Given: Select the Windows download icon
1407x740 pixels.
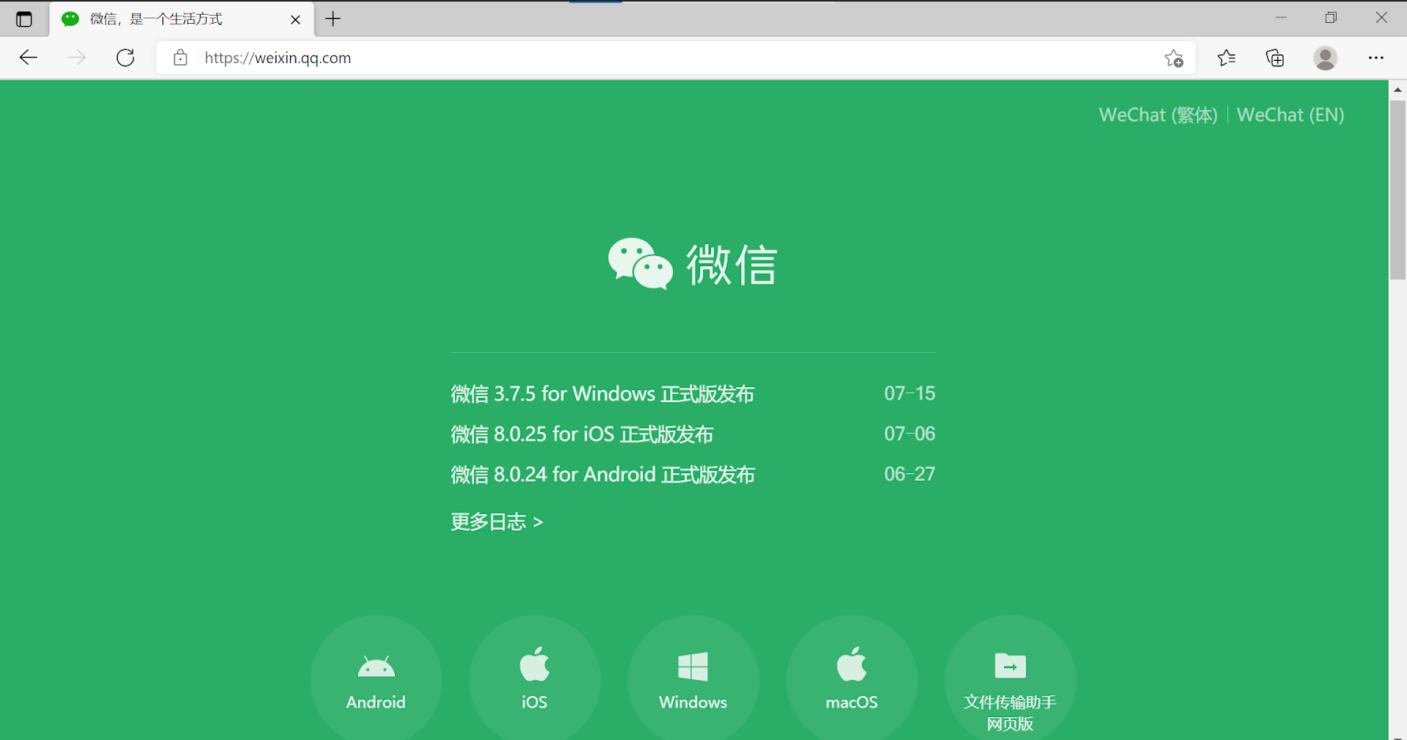Looking at the screenshot, I should click(692, 664).
